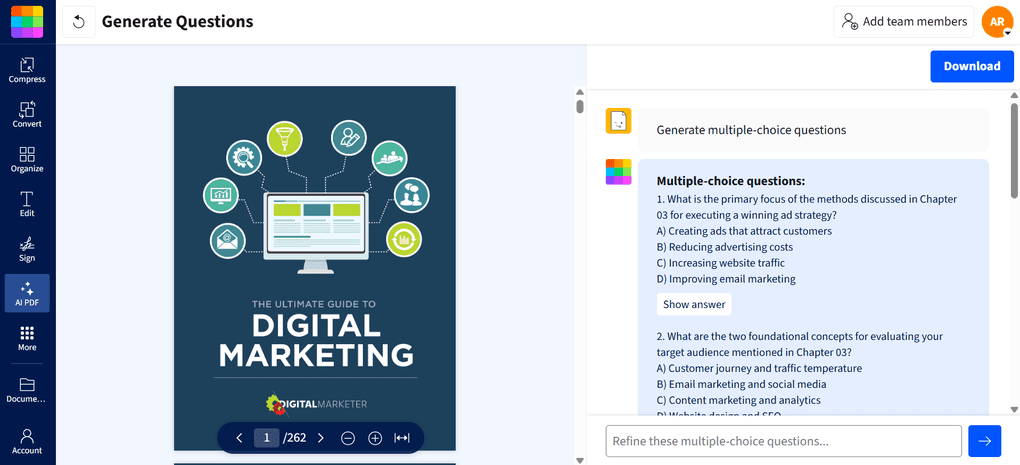Go to next PDF page

click(x=320, y=438)
